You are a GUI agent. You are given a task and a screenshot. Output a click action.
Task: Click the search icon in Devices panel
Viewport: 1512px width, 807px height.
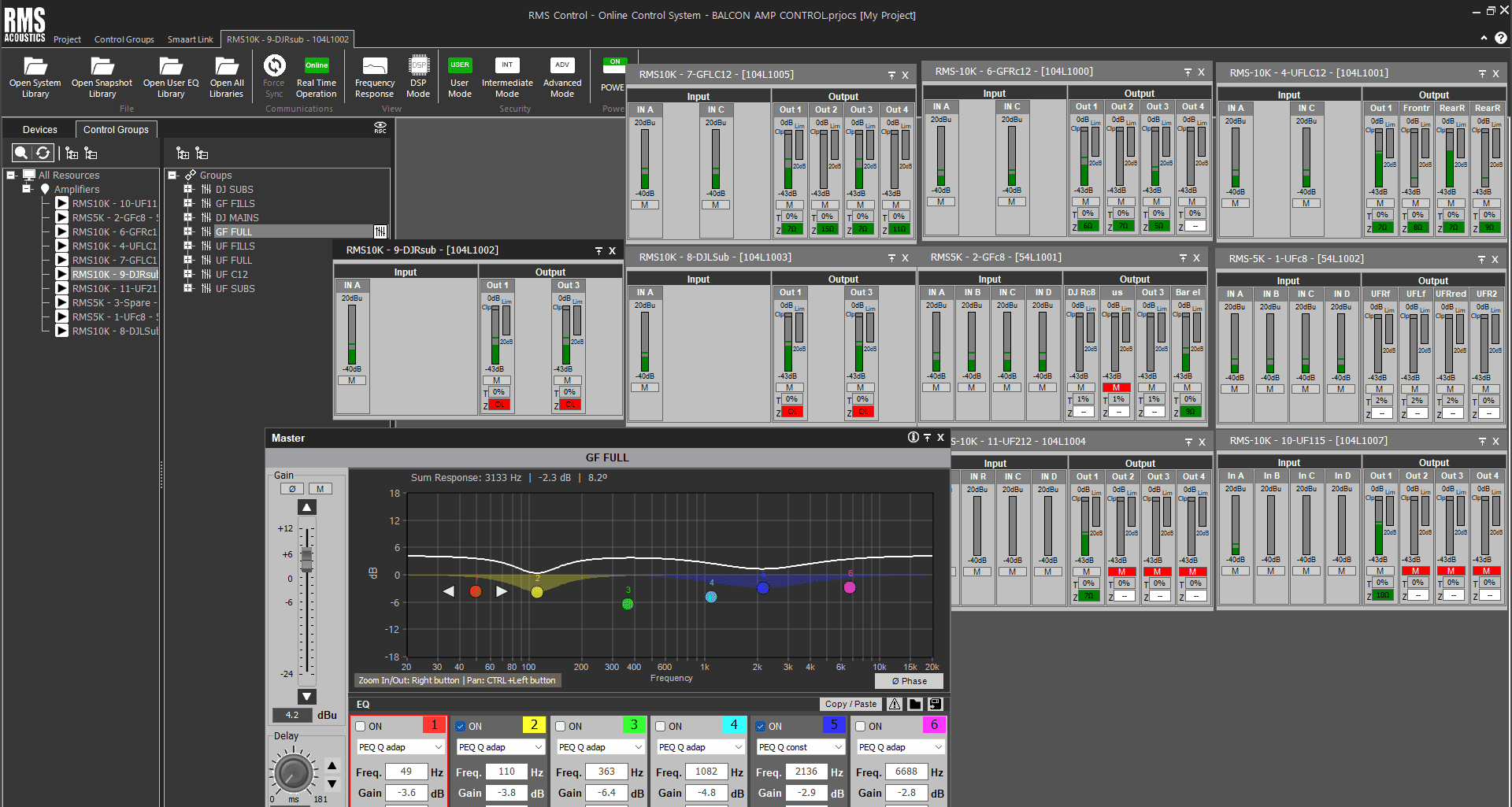click(x=22, y=153)
